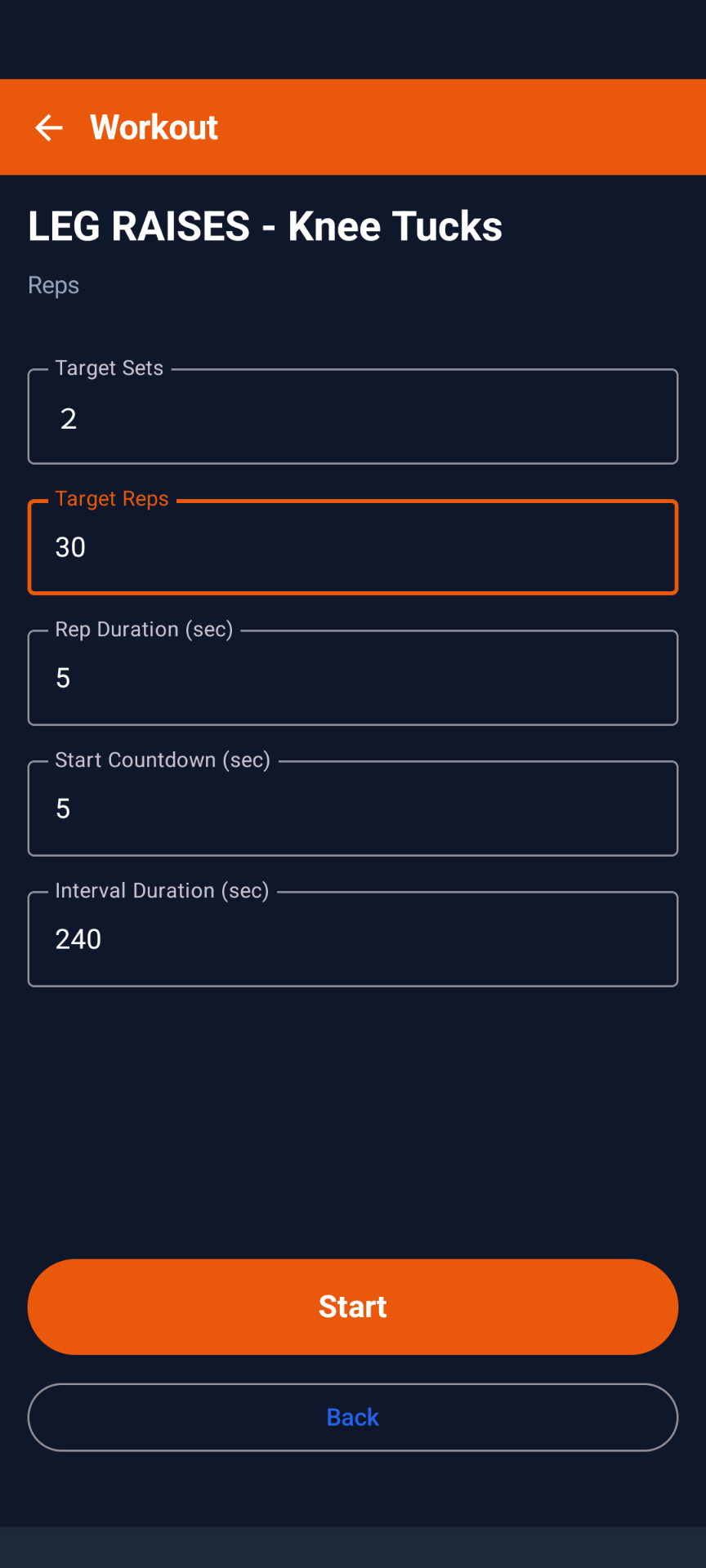Click the Reps subtitle text
Screen dimensions: 706x1568
[x=53, y=285]
